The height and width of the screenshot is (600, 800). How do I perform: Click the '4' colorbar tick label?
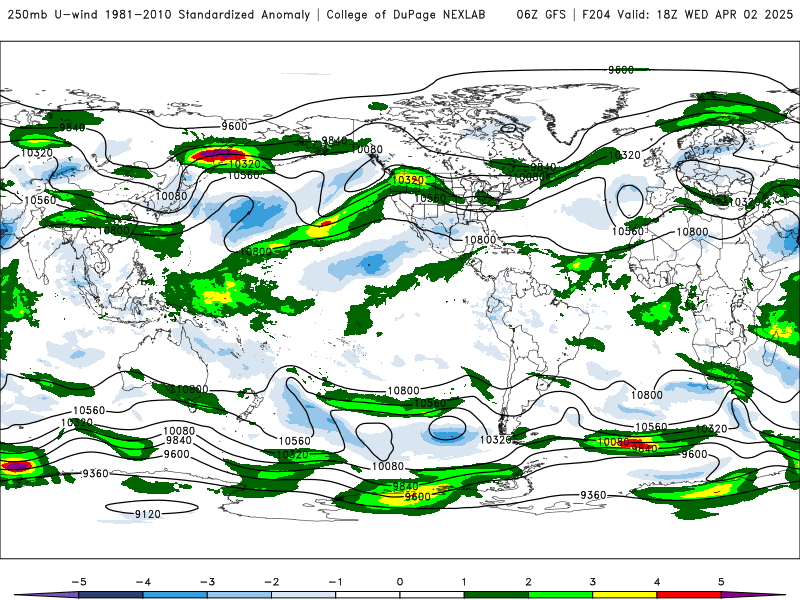657,582
